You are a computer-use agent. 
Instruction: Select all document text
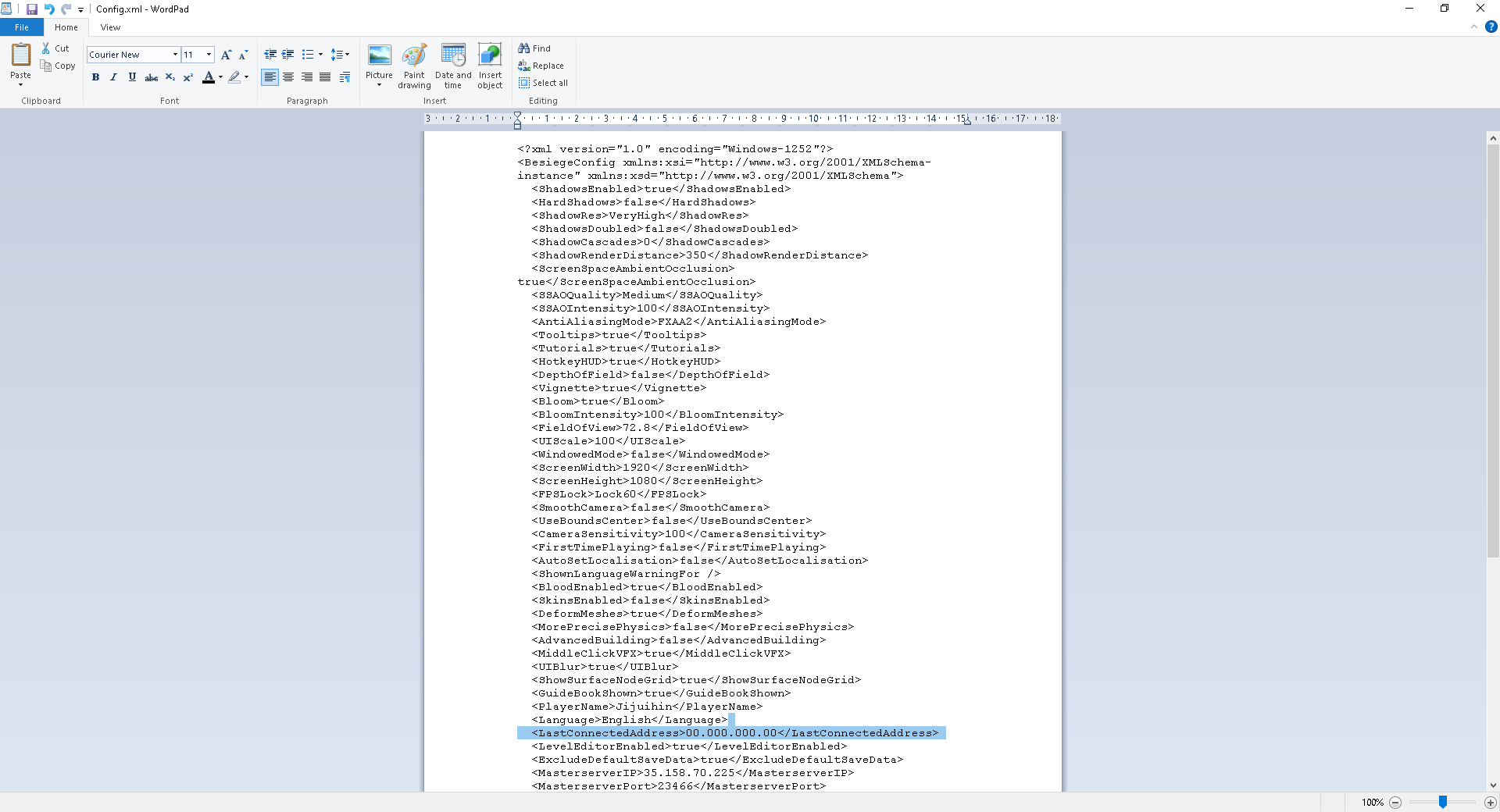[x=543, y=83]
